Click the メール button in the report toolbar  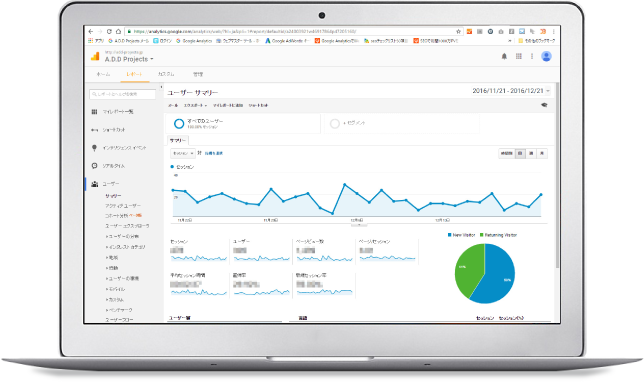pyautogui.click(x=173, y=106)
